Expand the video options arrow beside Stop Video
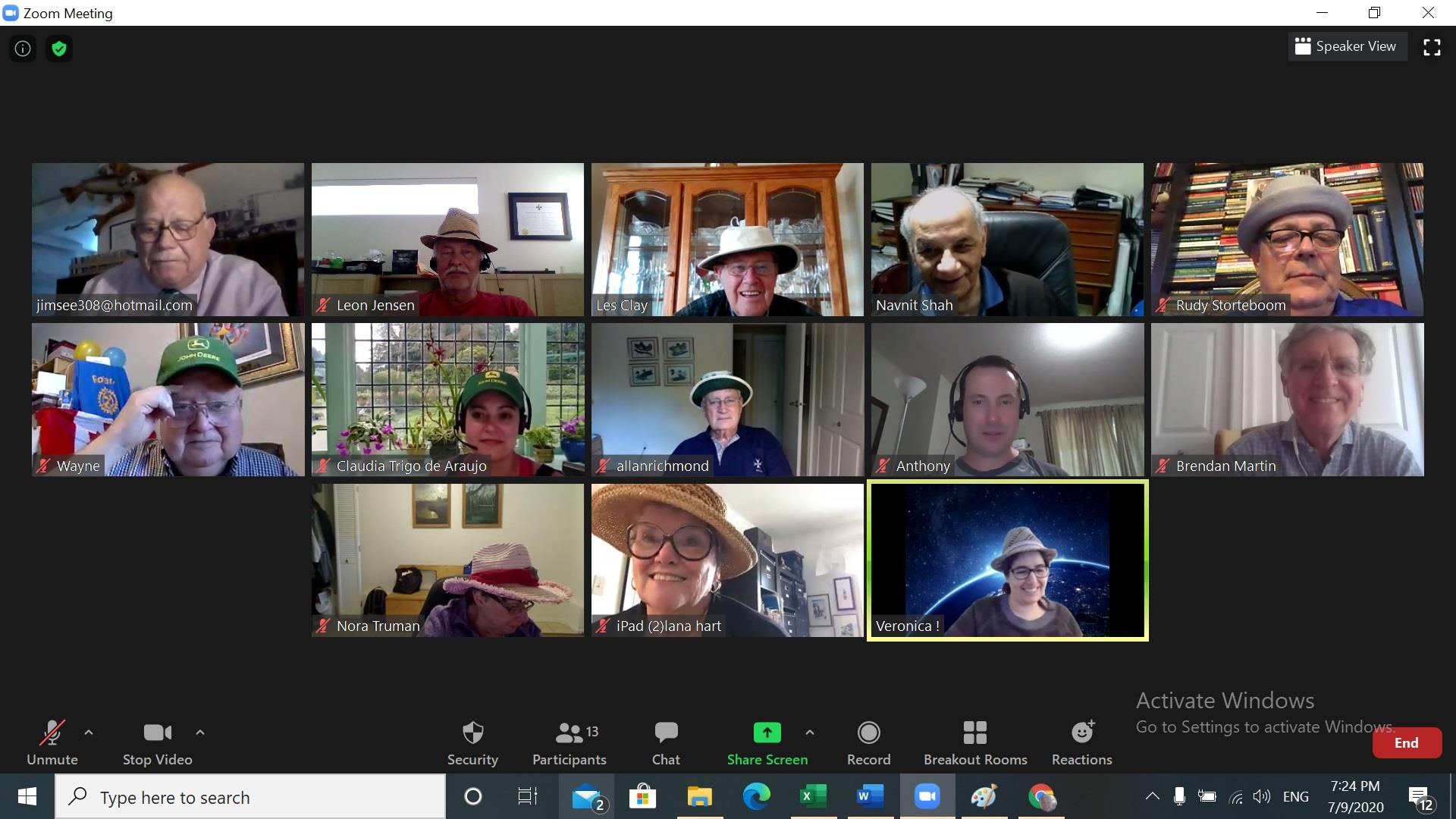Screen dimensions: 1456x819 pyautogui.click(x=200, y=733)
